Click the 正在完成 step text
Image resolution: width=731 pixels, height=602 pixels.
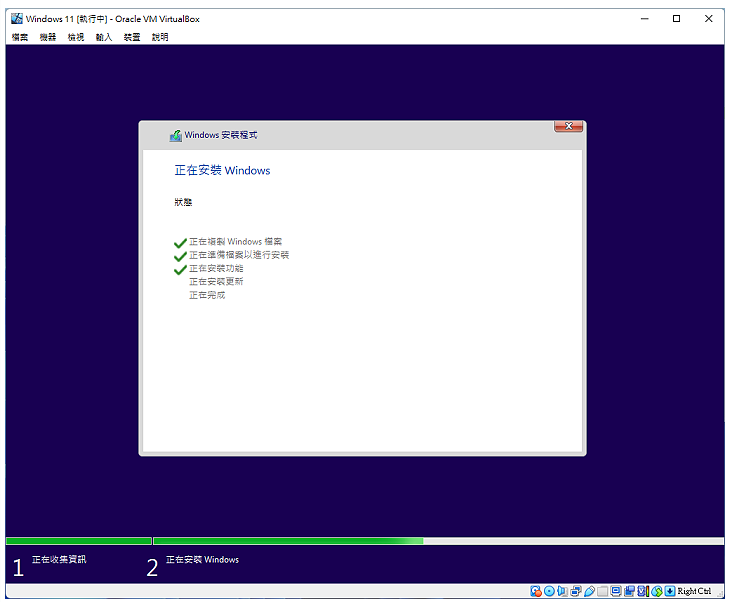pyautogui.click(x=207, y=295)
